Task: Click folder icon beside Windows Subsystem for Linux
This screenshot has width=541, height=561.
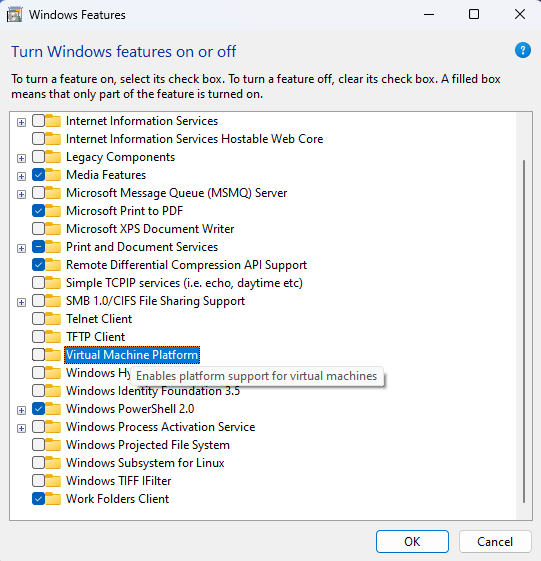Action: (x=53, y=463)
